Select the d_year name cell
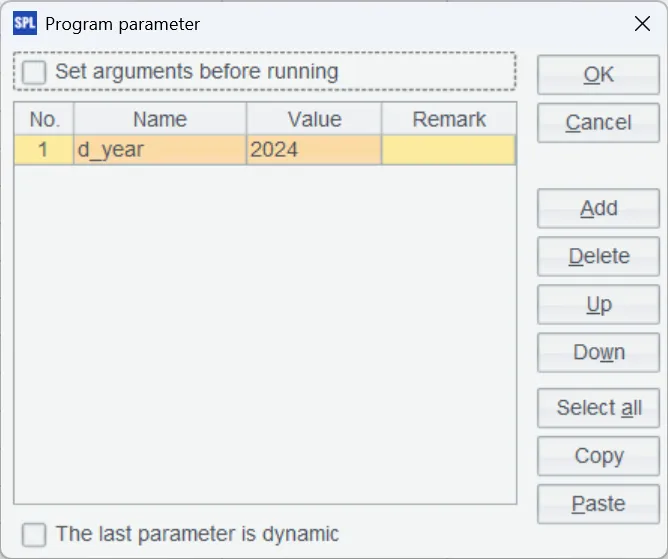Image resolution: width=668 pixels, height=559 pixels. tap(160, 150)
